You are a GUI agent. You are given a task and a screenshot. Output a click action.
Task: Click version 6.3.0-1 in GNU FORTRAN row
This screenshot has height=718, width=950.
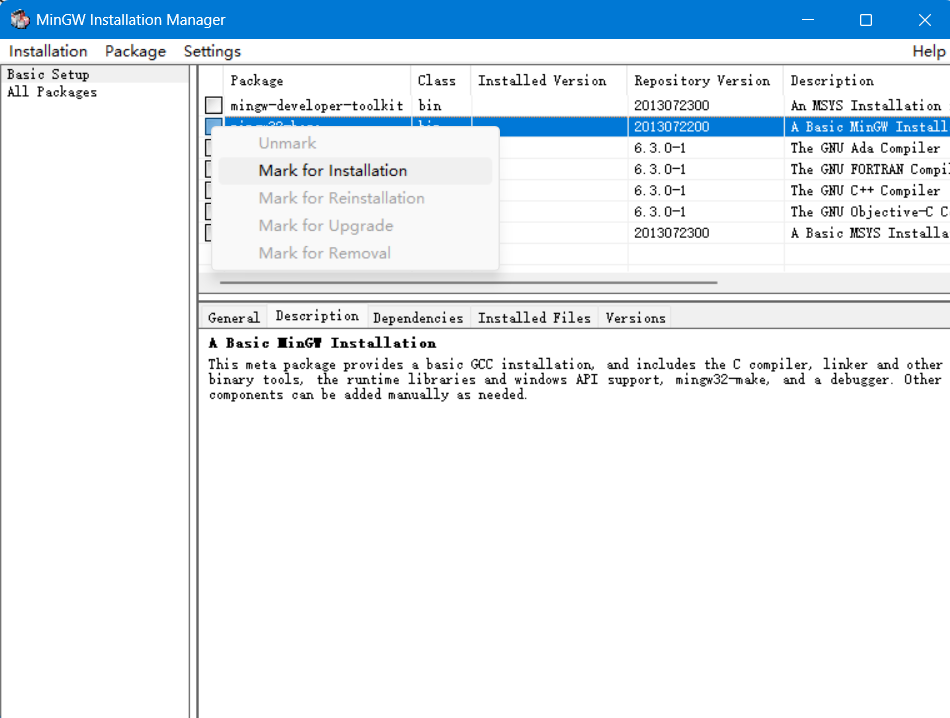coord(660,169)
